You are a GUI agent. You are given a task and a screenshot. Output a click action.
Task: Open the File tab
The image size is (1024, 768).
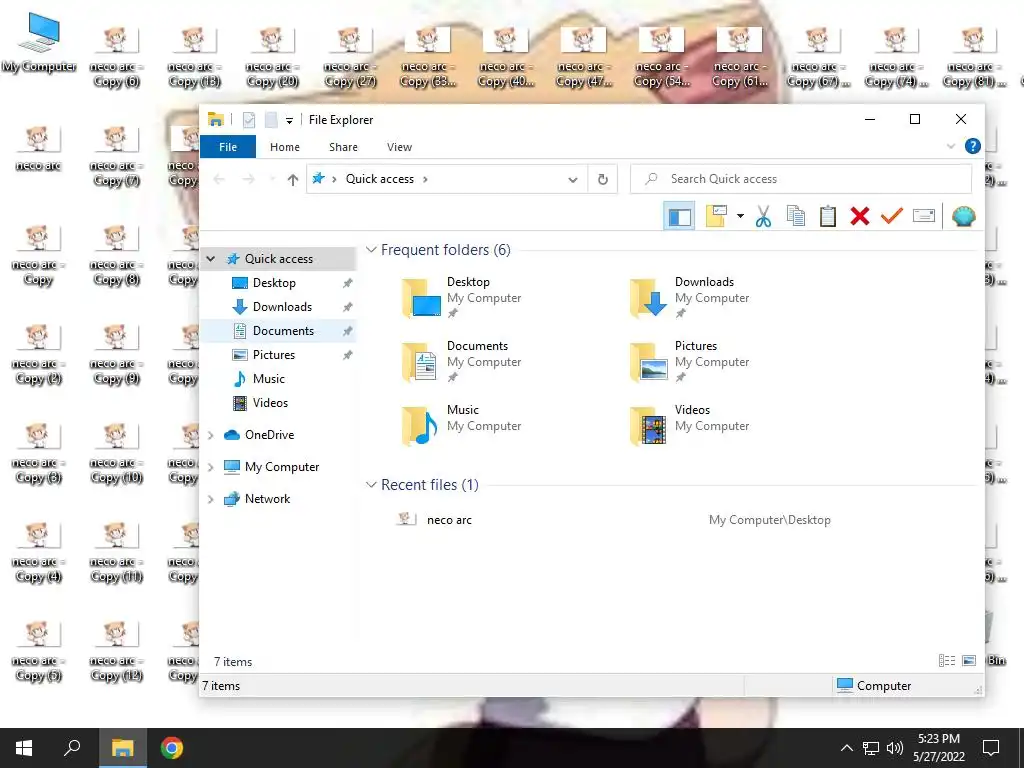click(x=228, y=147)
